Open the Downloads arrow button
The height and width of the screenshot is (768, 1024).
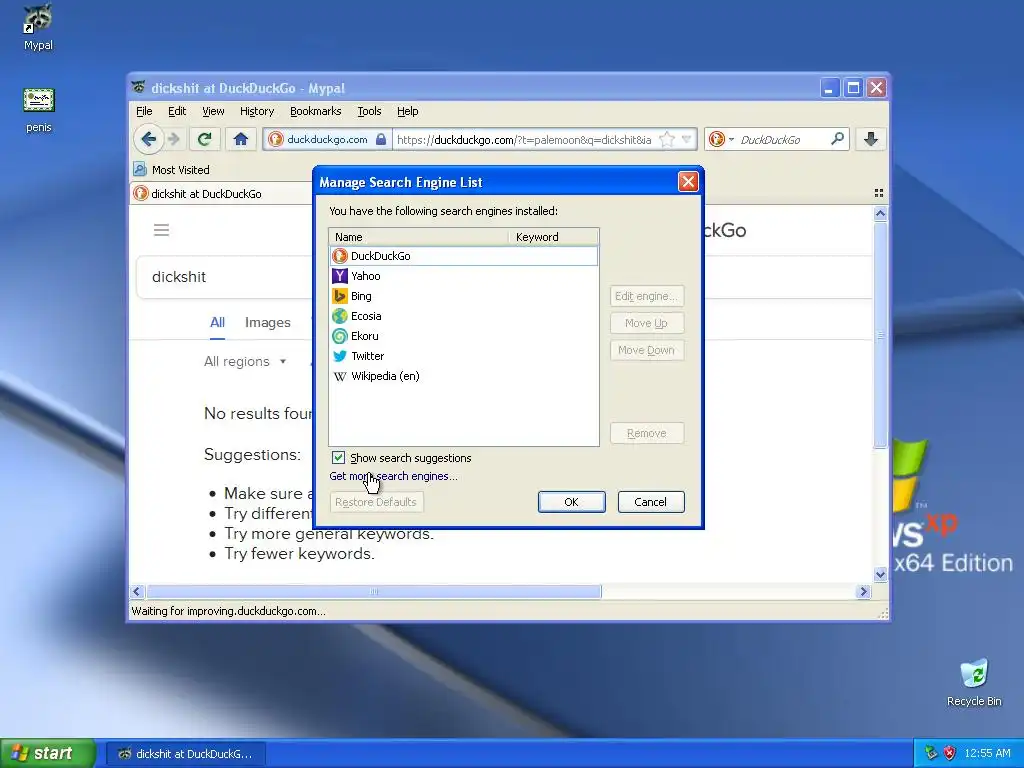pyautogui.click(x=871, y=139)
